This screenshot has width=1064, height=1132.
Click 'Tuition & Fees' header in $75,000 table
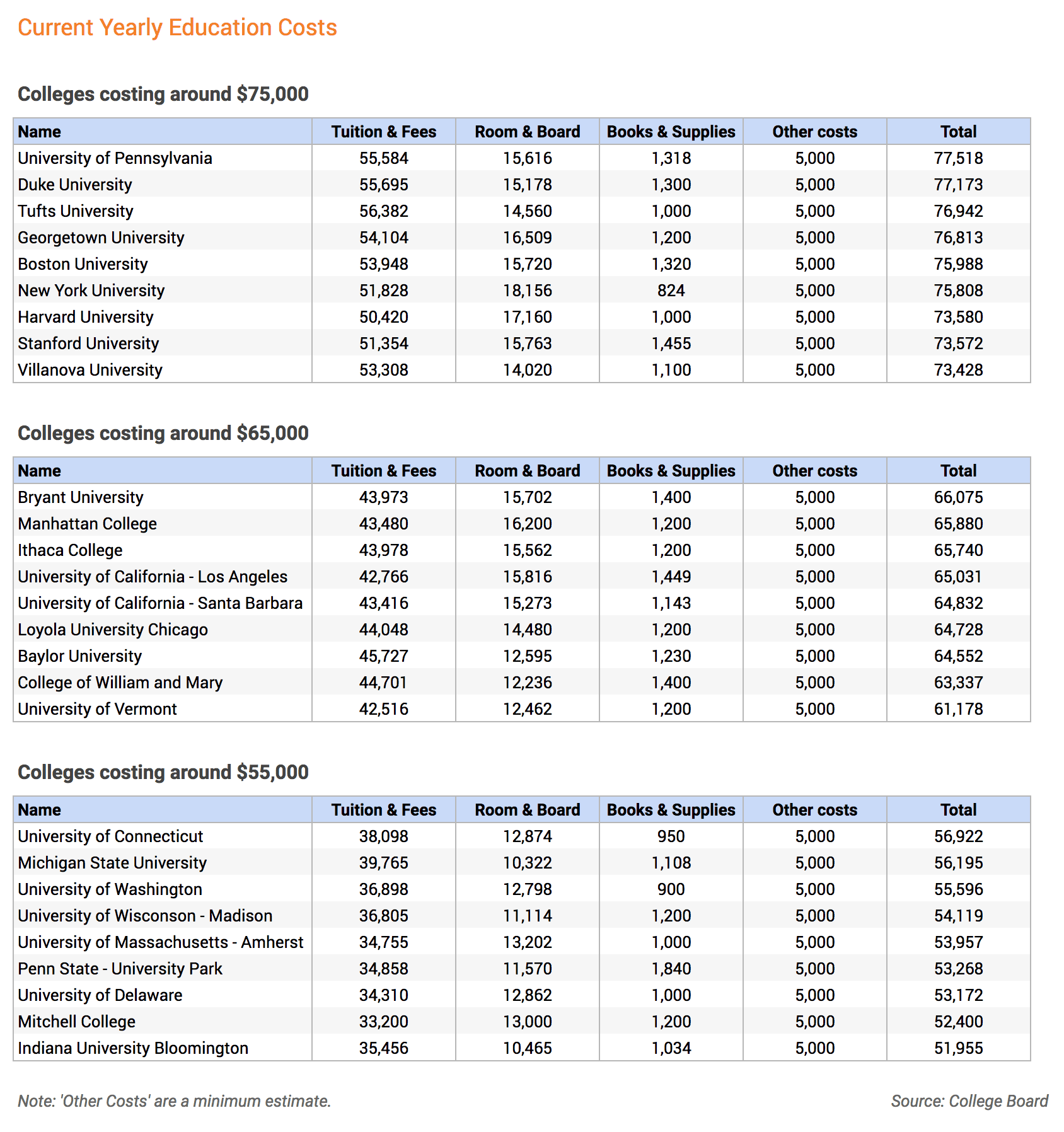384,132
